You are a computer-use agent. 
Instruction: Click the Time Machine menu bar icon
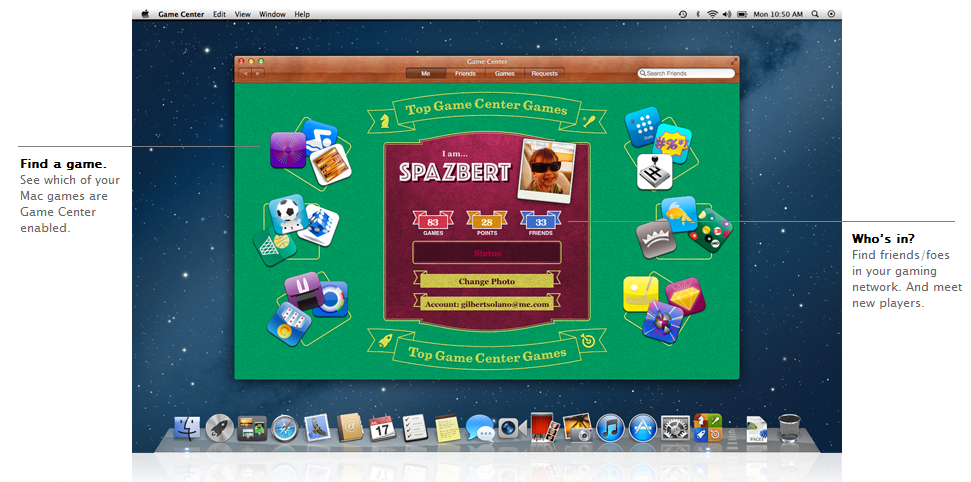682,14
